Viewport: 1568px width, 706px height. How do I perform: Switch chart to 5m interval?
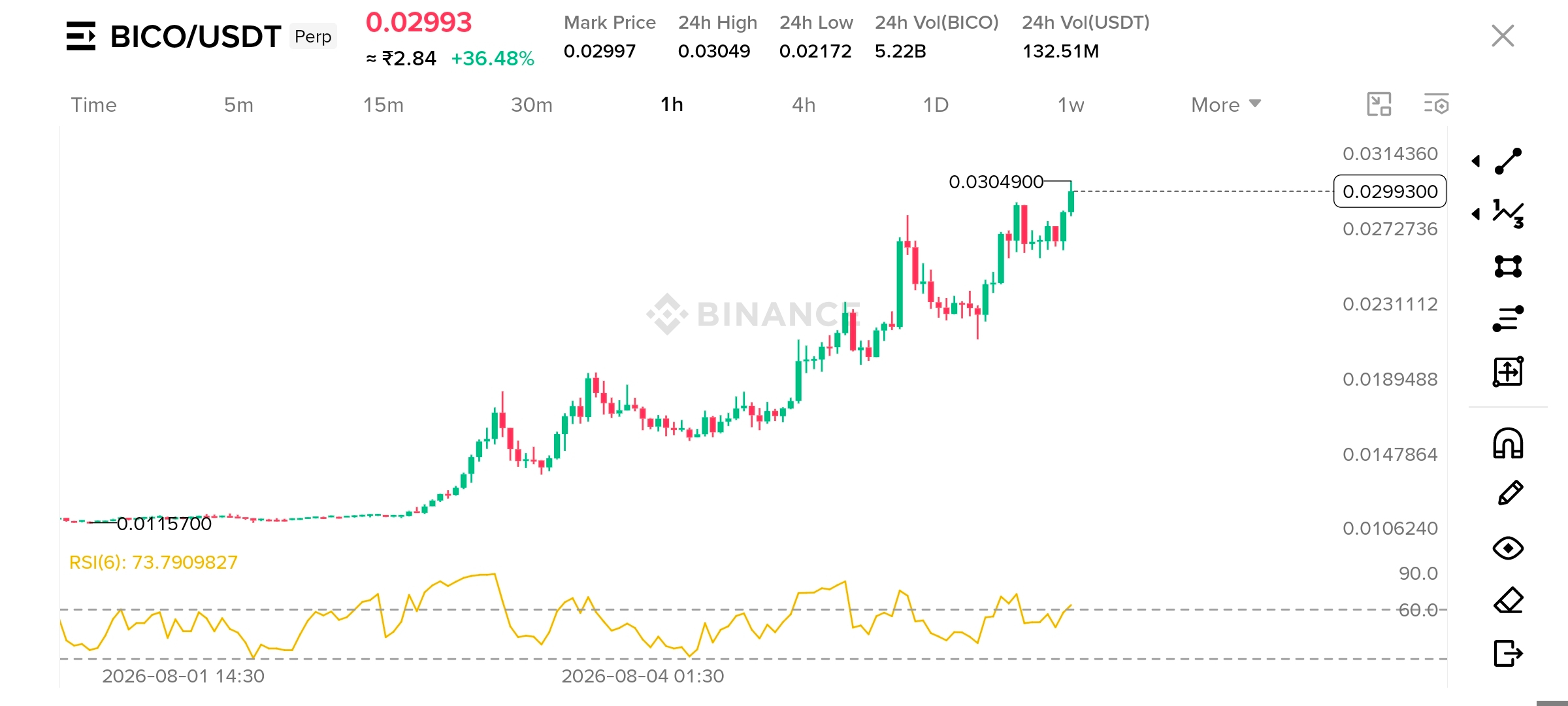238,105
